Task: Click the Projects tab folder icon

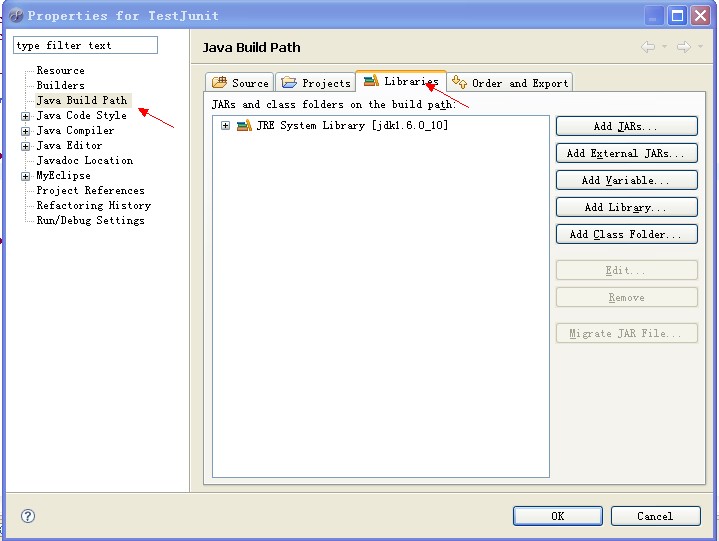Action: point(289,83)
